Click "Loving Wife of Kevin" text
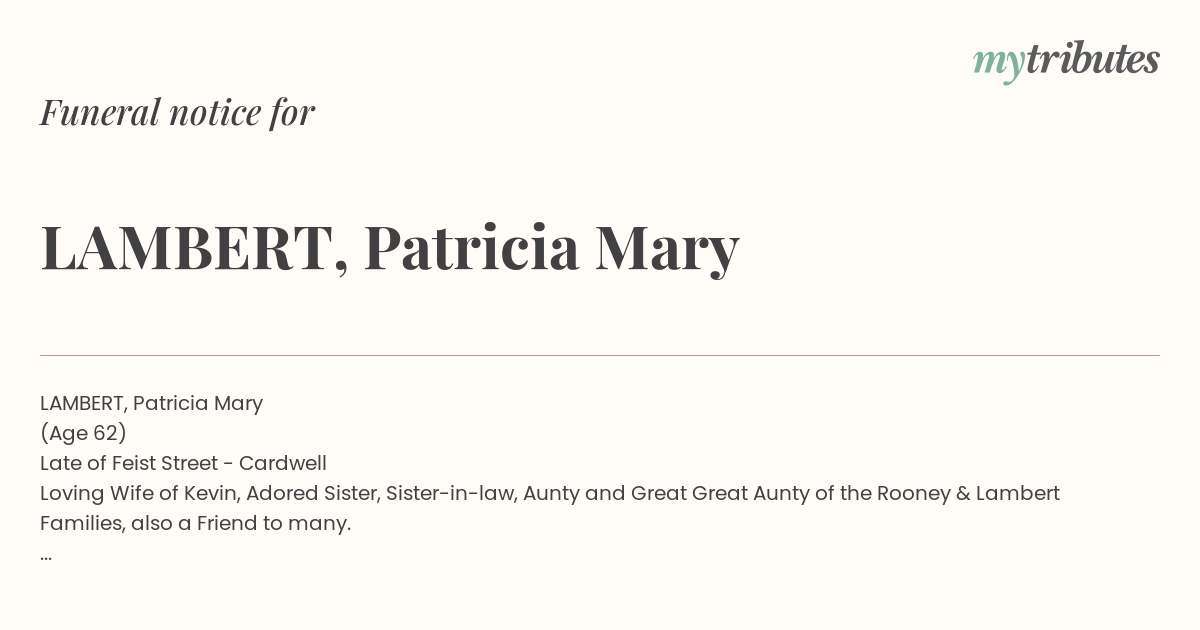Image resolution: width=1200 pixels, height=630 pixels. 139,493
